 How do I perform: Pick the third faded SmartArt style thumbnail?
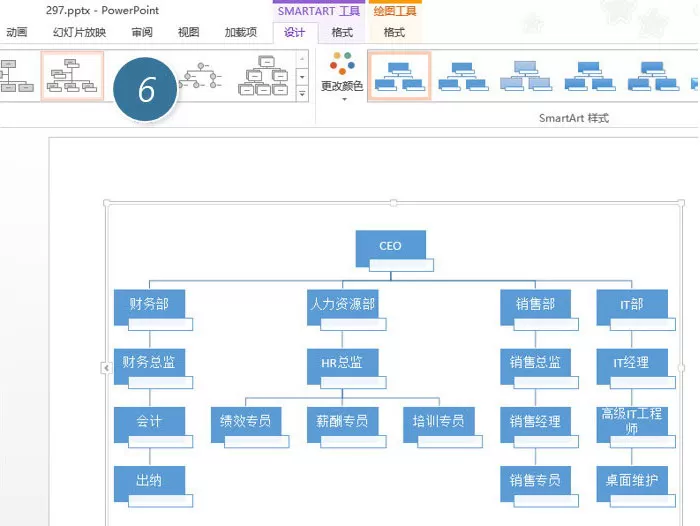tap(526, 76)
